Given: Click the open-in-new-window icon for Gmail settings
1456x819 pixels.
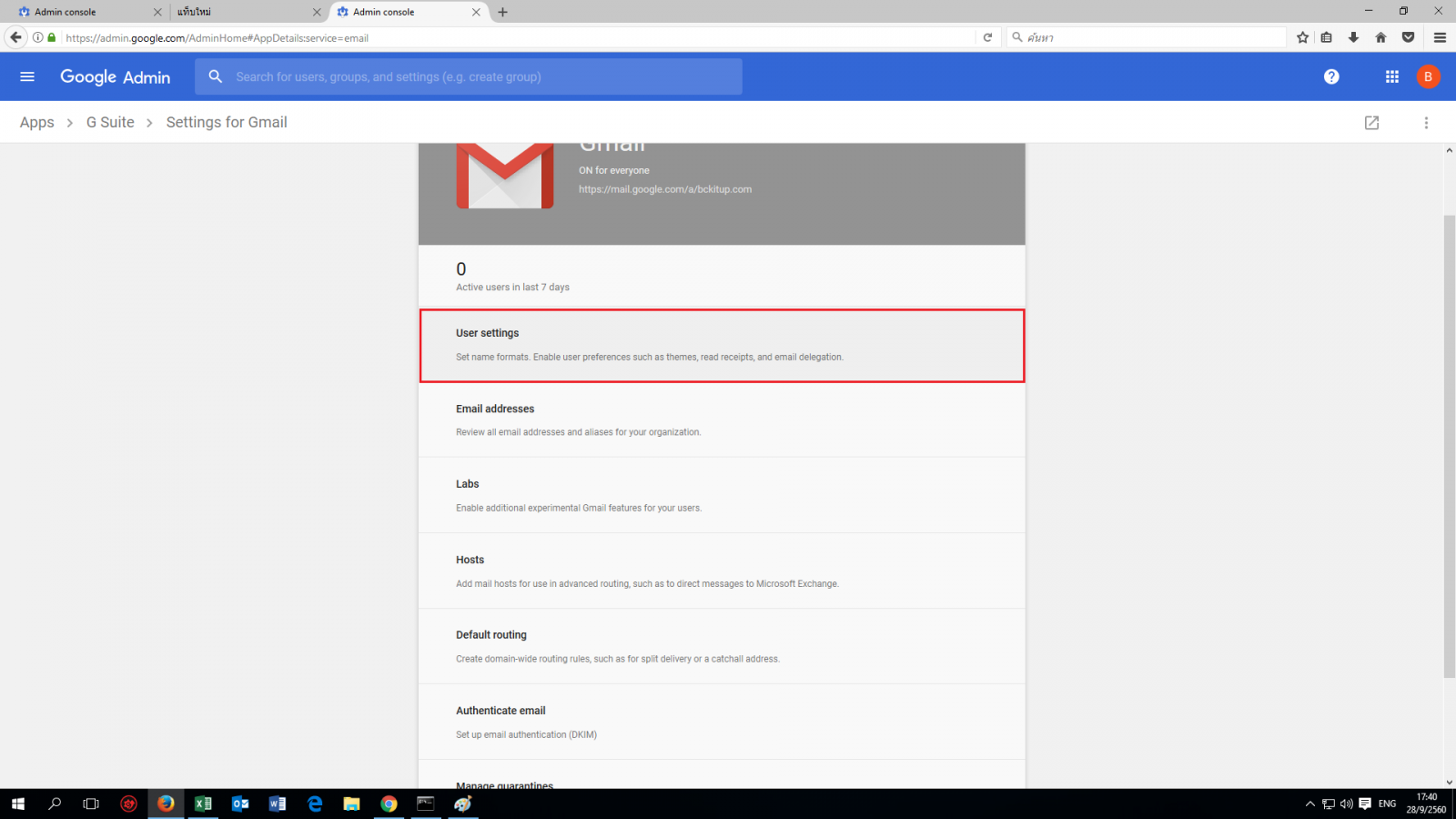Looking at the screenshot, I should click(x=1371, y=123).
